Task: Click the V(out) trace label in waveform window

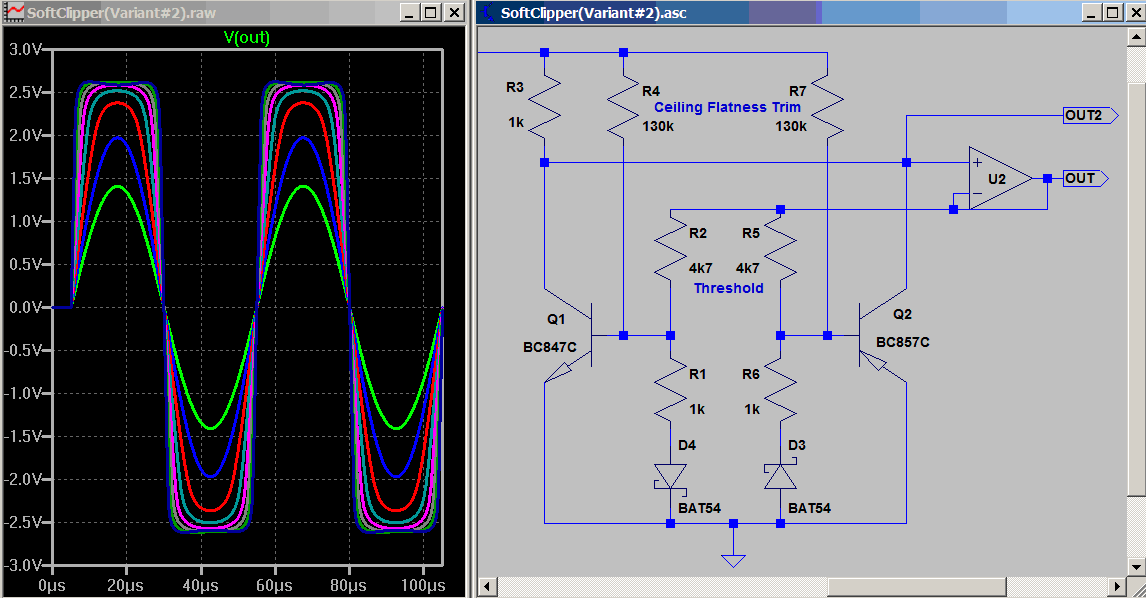Action: 246,37
